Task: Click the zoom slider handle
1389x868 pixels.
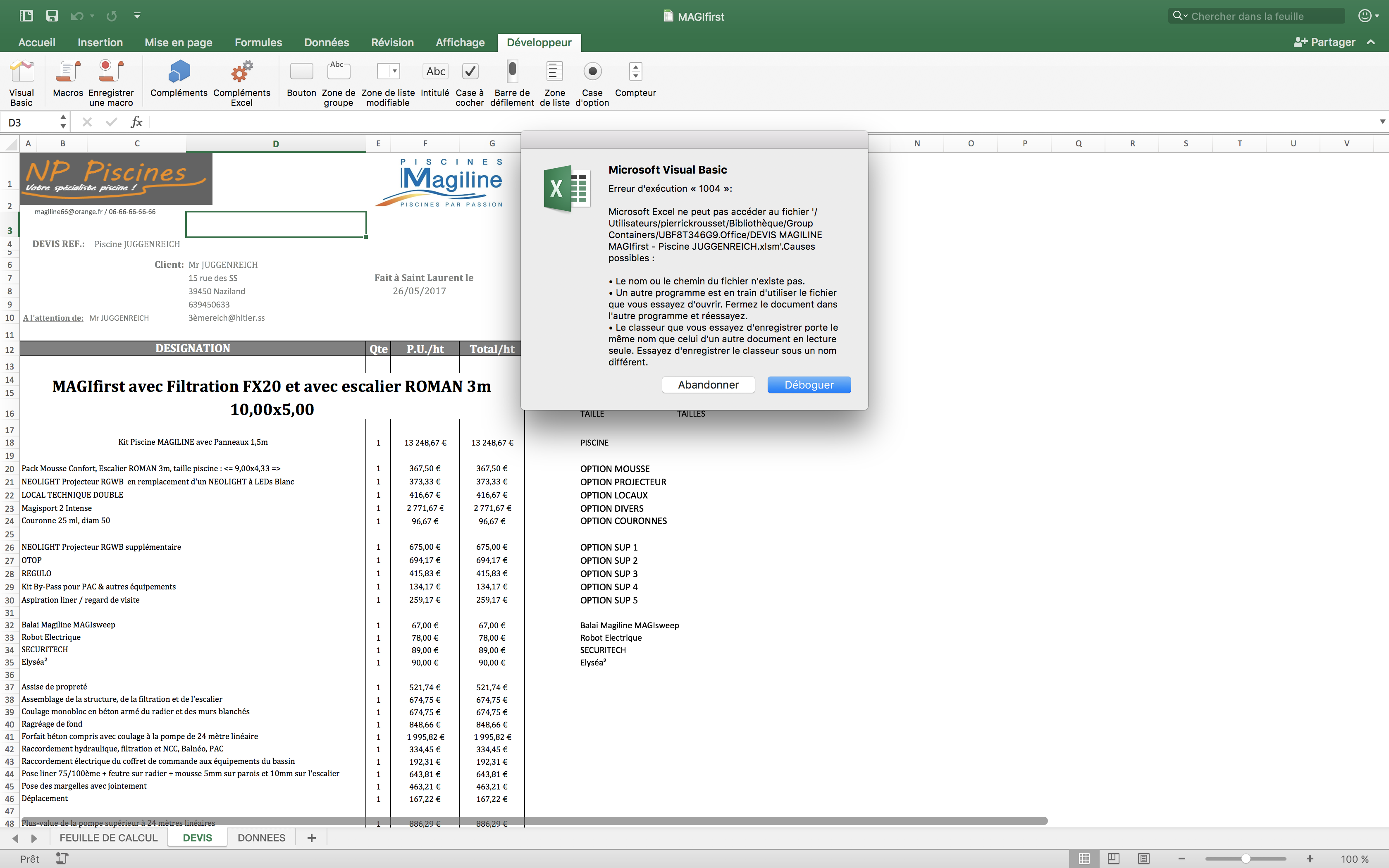Action: [1246, 859]
